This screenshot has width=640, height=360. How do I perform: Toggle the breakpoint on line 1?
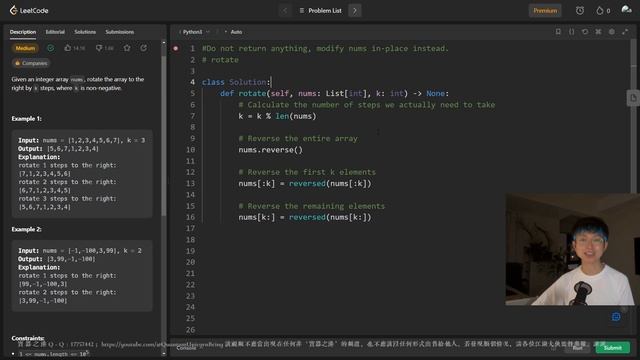[176, 48]
